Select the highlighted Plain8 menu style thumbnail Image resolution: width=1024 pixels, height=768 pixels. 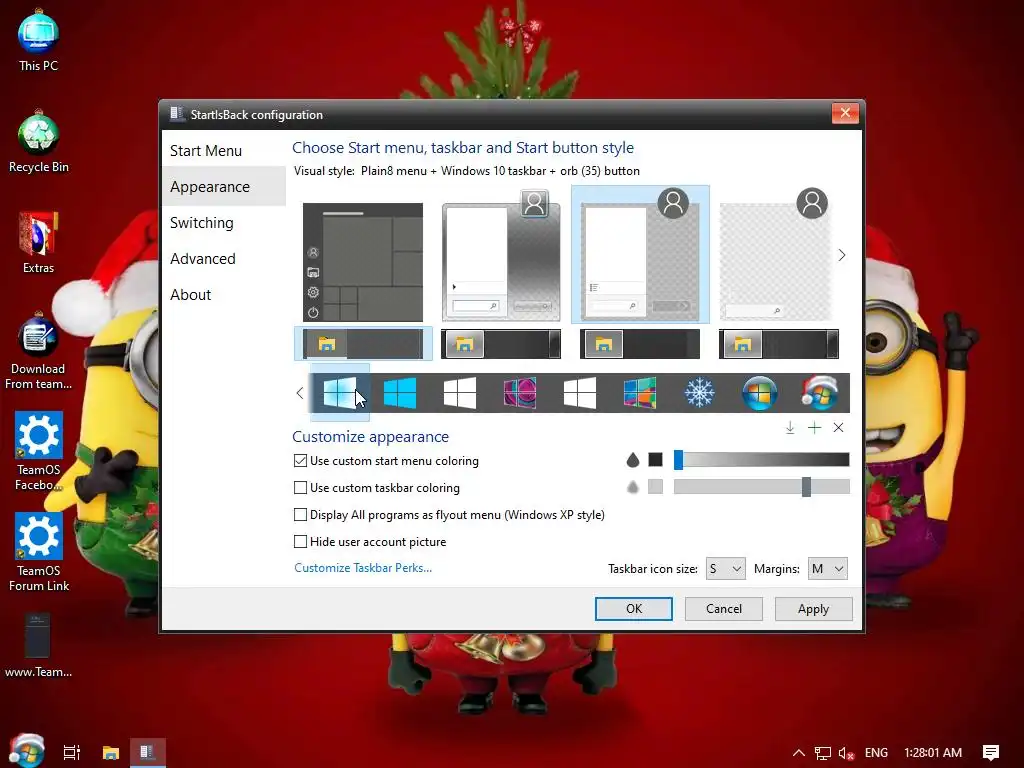pyautogui.click(x=640, y=255)
